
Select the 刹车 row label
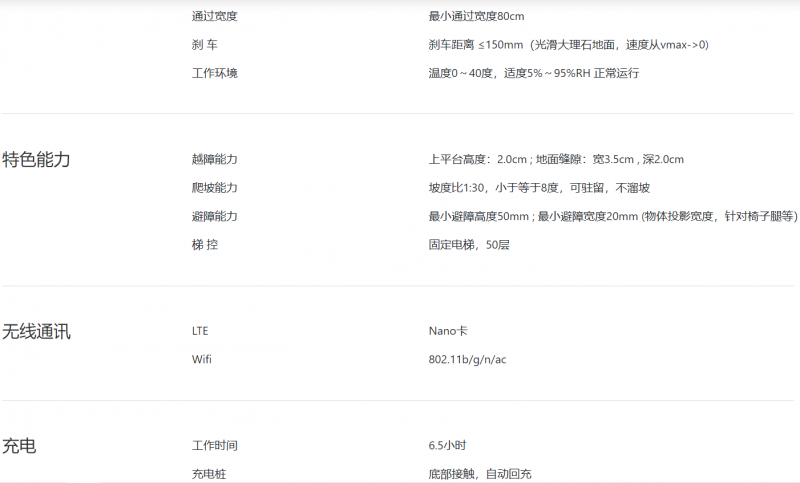pos(205,45)
